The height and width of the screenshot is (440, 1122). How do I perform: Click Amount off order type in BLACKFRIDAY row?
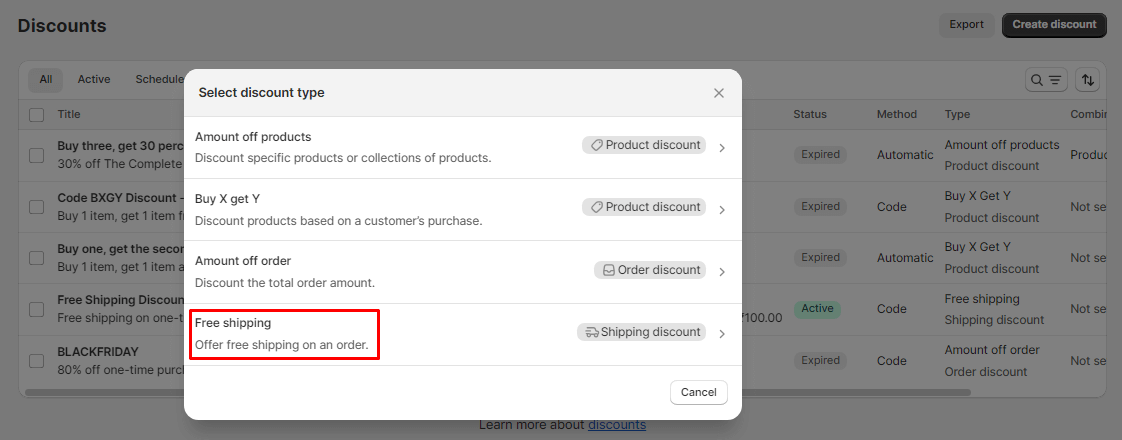coord(992,350)
